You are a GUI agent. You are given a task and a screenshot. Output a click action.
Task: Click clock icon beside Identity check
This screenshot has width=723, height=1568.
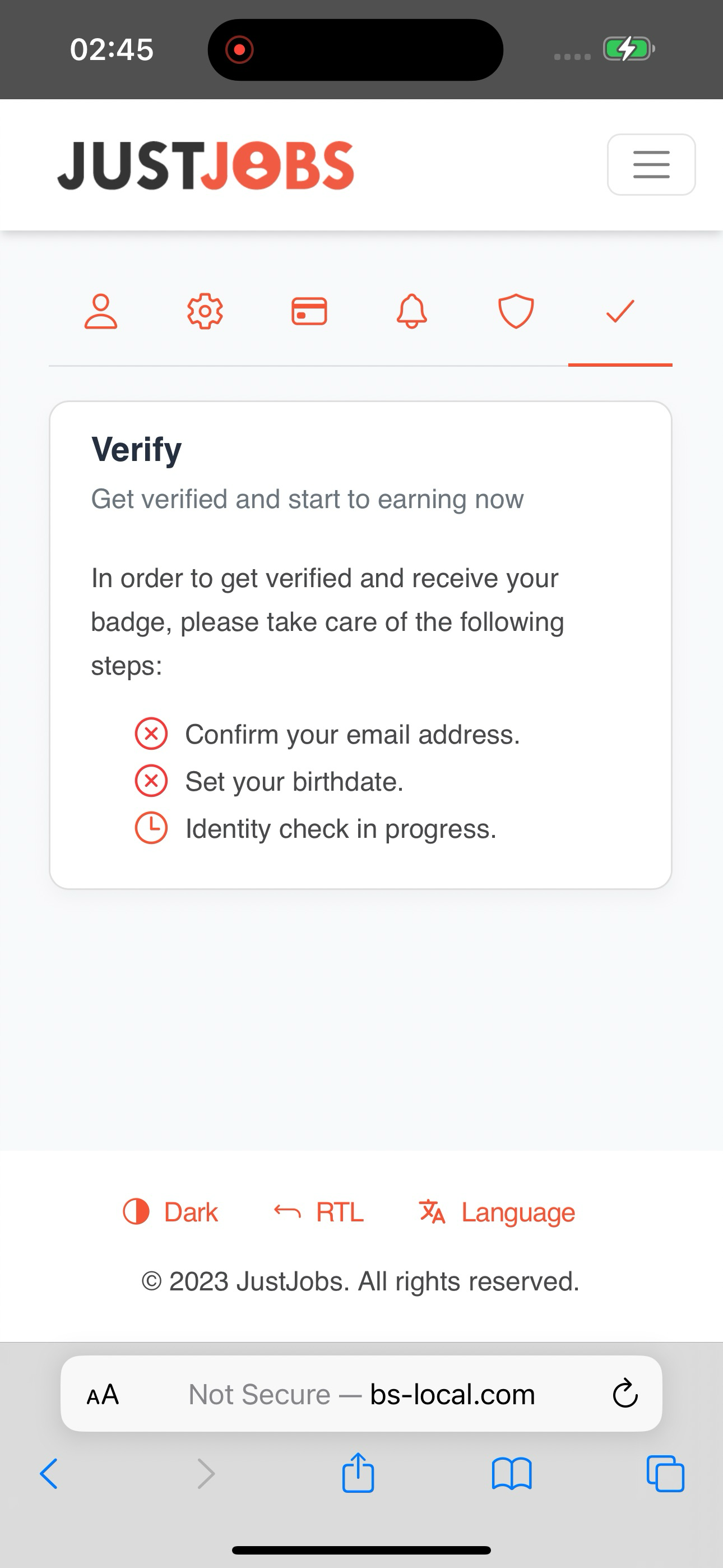pyautogui.click(x=151, y=828)
